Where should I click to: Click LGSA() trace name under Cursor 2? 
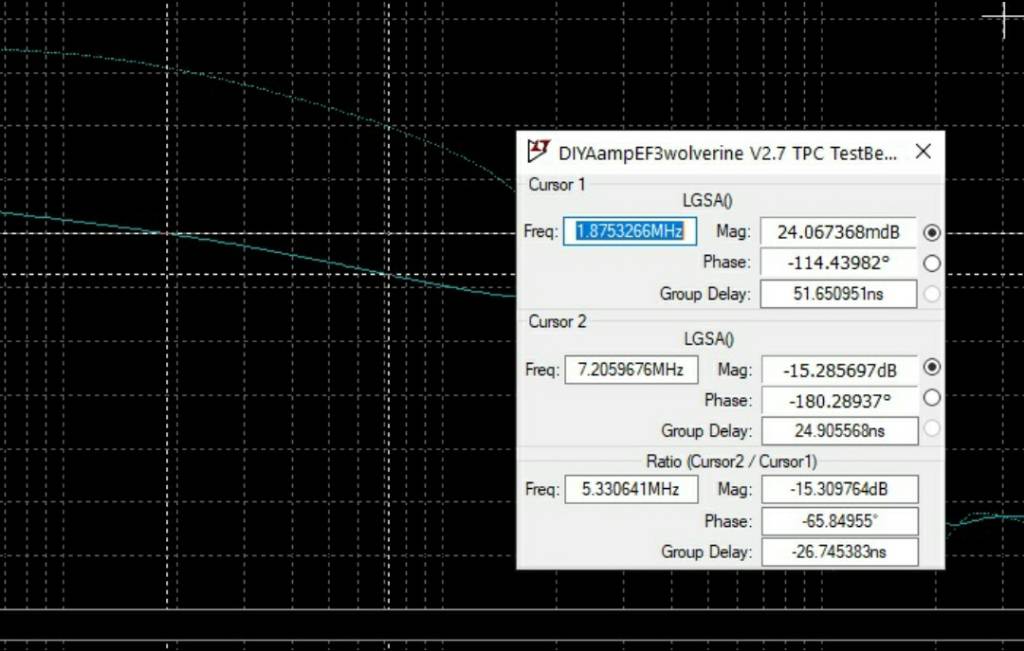tap(709, 339)
